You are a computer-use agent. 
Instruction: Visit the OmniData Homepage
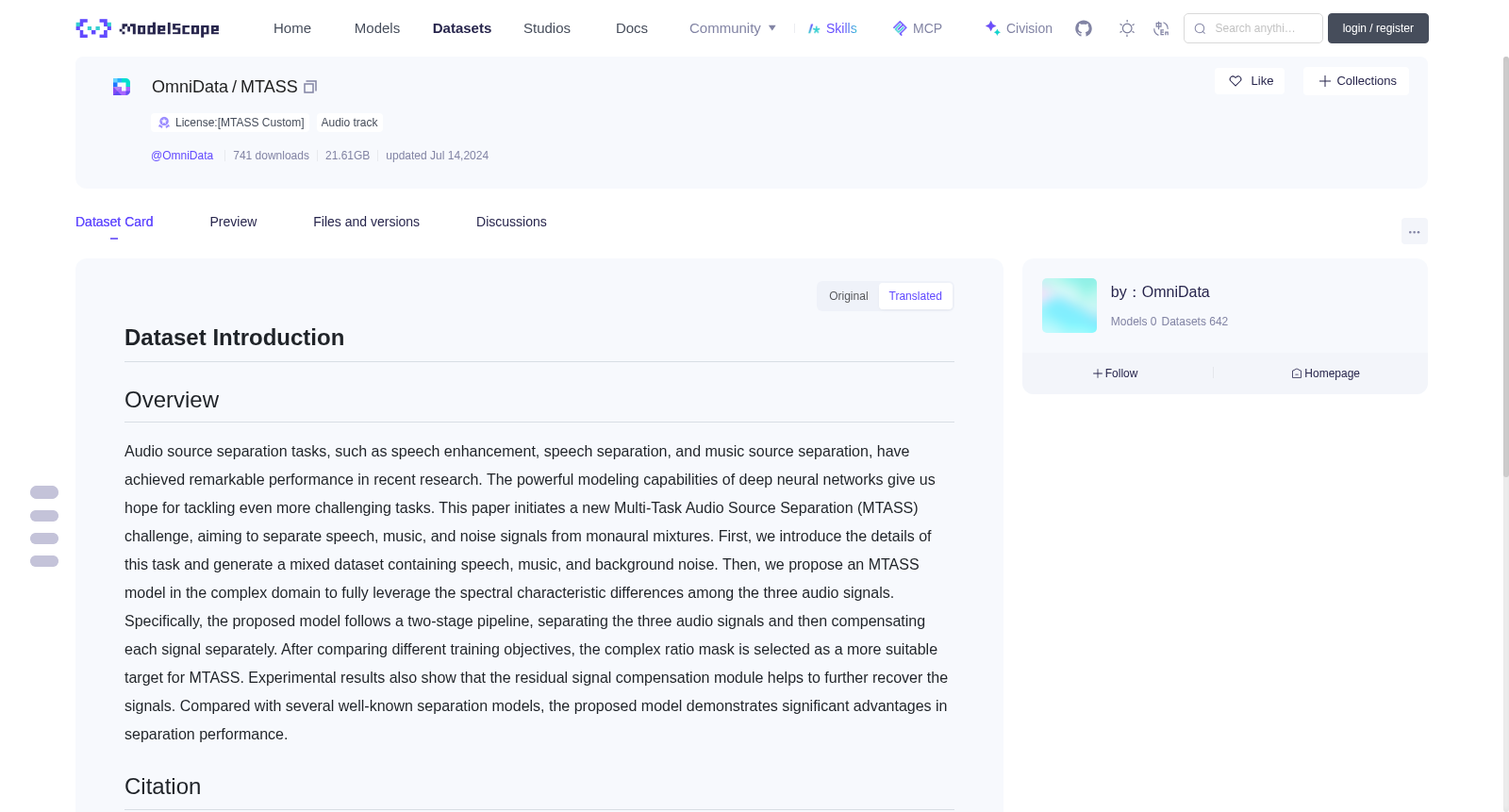(x=1325, y=373)
